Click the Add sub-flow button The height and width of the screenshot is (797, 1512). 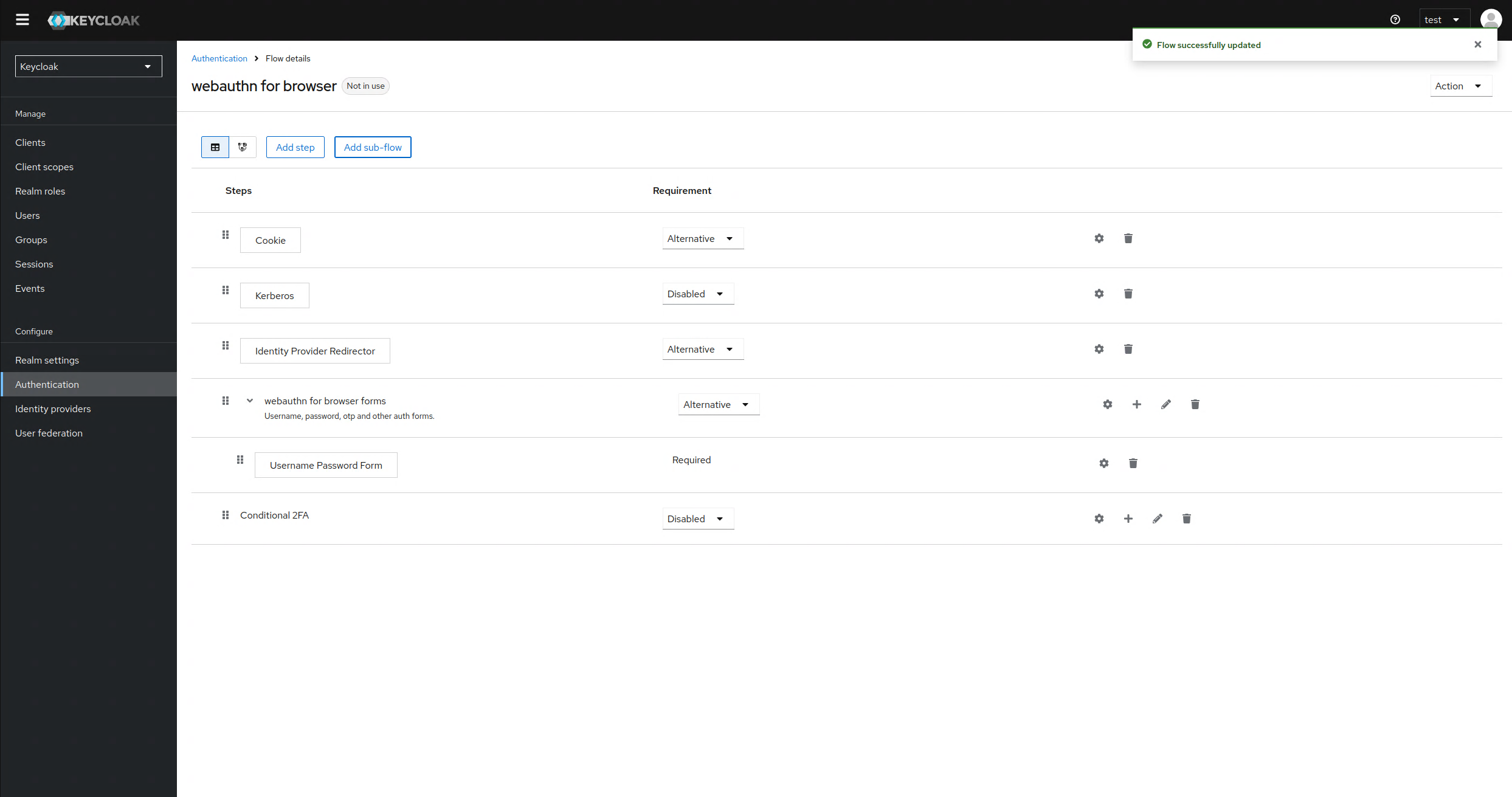(x=373, y=147)
